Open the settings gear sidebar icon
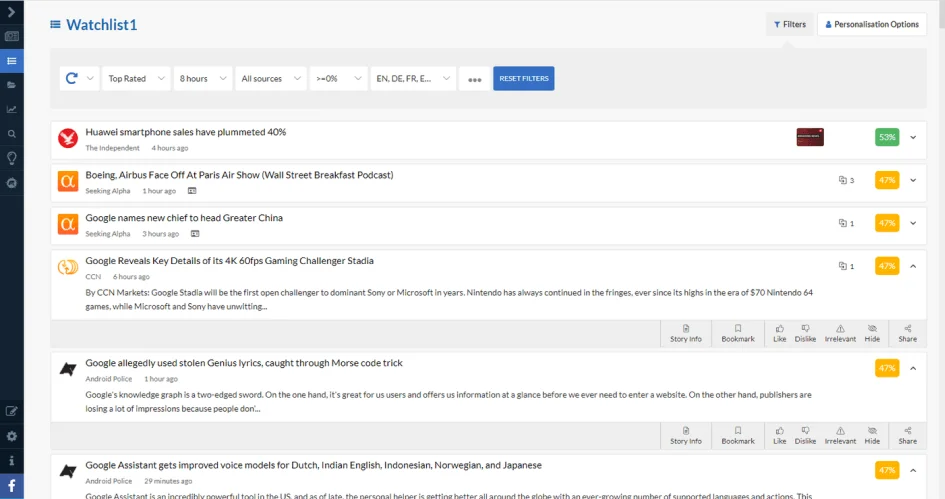The height and width of the screenshot is (499, 945). [11, 436]
